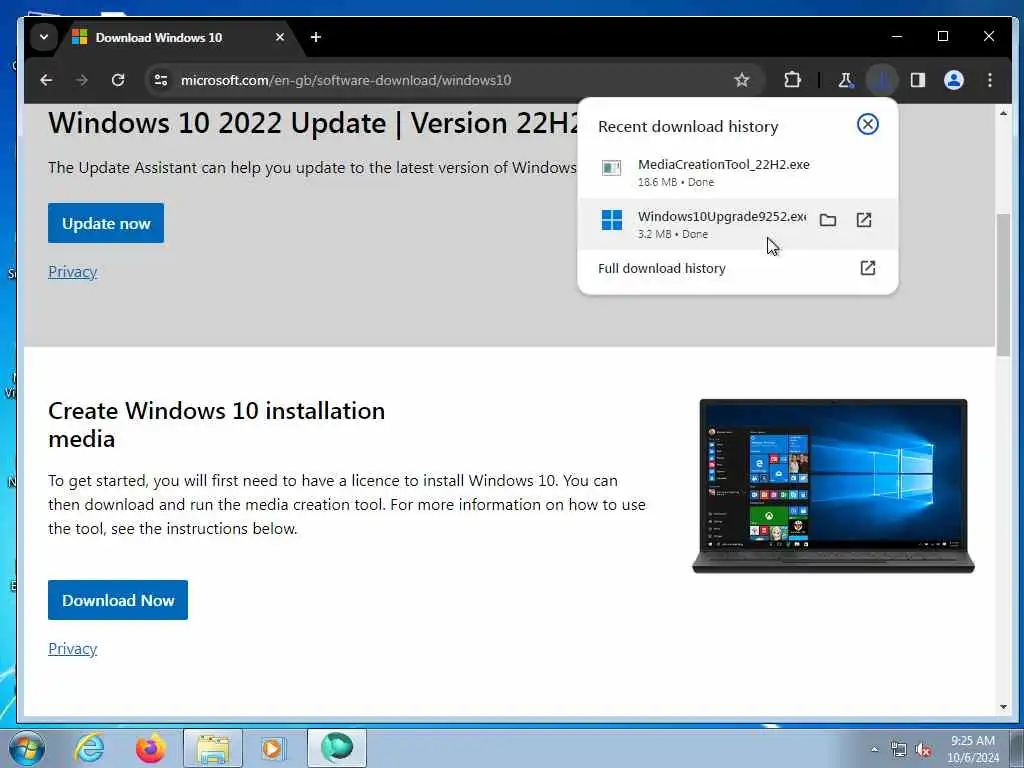This screenshot has height=768, width=1024.
Task: Launch Internet Explorer from the taskbar
Action: [x=89, y=748]
